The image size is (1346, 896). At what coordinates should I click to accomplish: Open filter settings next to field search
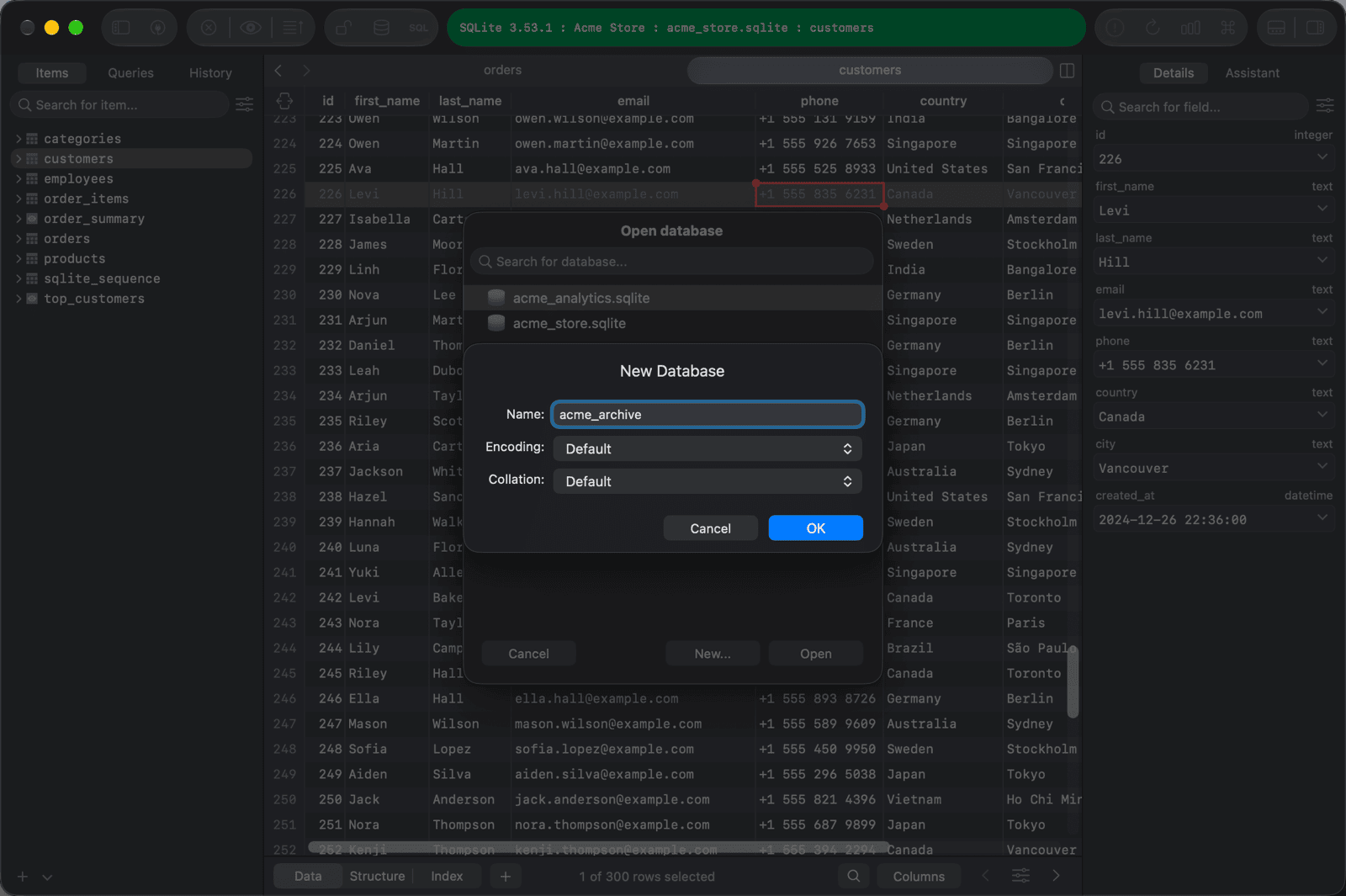pos(1325,105)
